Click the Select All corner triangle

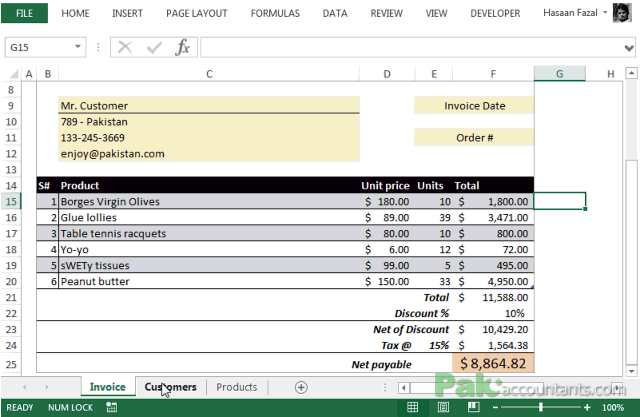coord(14,74)
